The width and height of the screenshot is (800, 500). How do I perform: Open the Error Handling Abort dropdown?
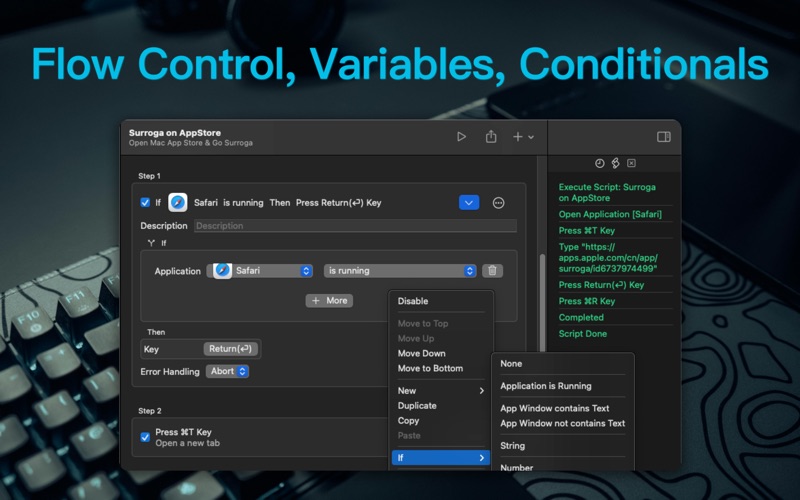[228, 371]
